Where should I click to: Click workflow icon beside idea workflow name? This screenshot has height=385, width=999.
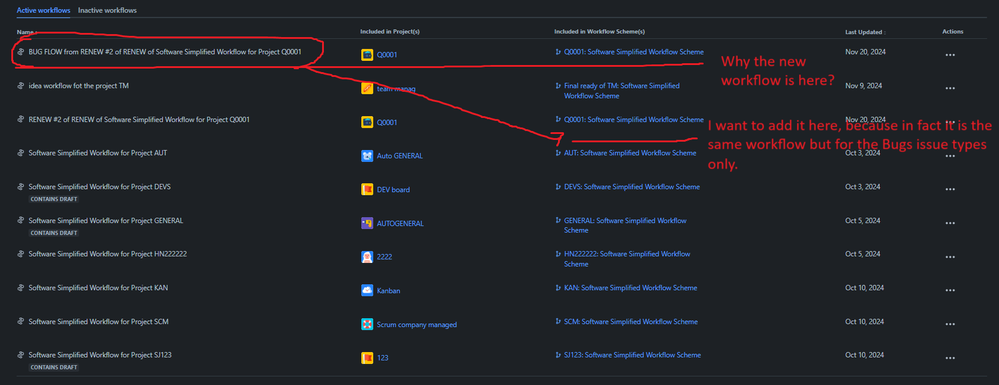[x=21, y=85]
